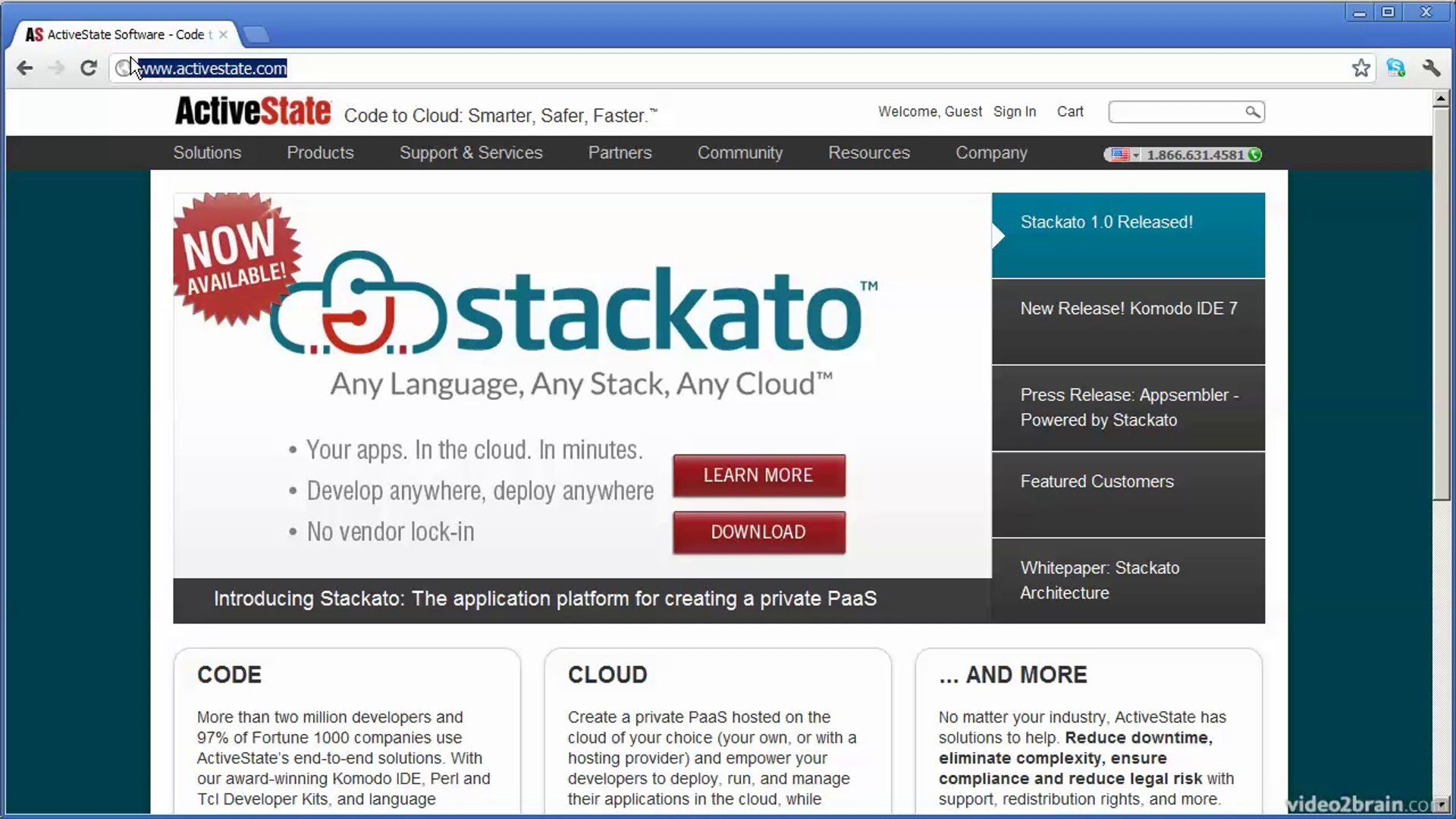Click 'Any Language, Any Stack, Any Cloud' text
This screenshot has height=819, width=1456.
tap(582, 384)
